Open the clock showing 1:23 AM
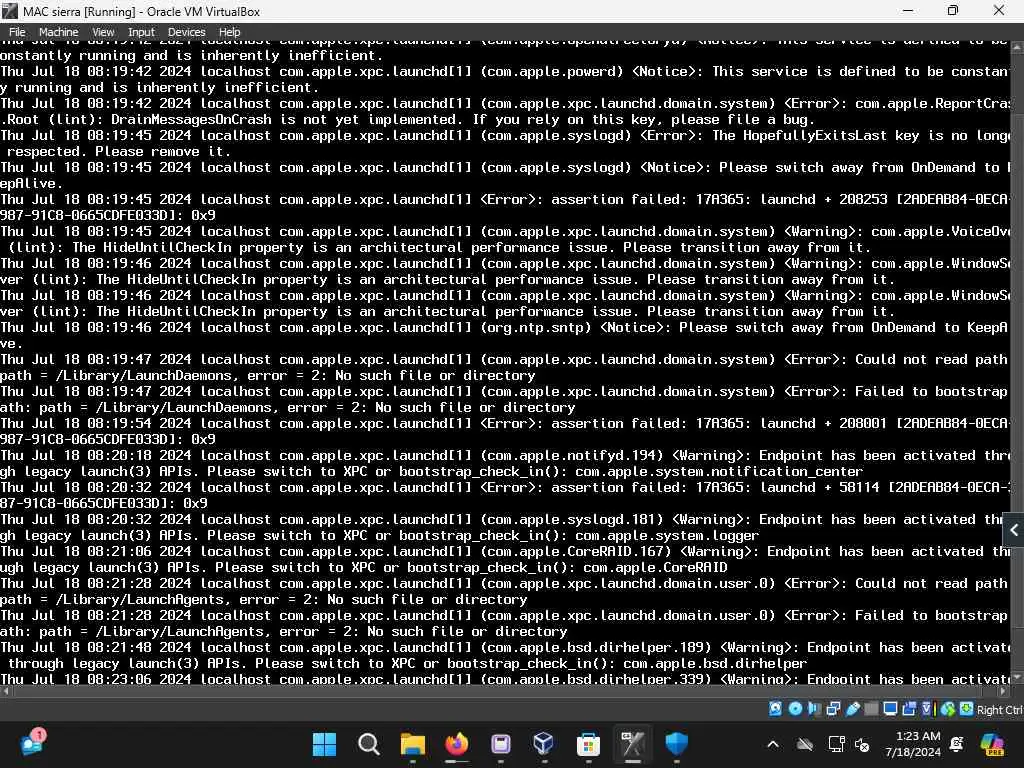This screenshot has width=1024, height=768. point(913,744)
